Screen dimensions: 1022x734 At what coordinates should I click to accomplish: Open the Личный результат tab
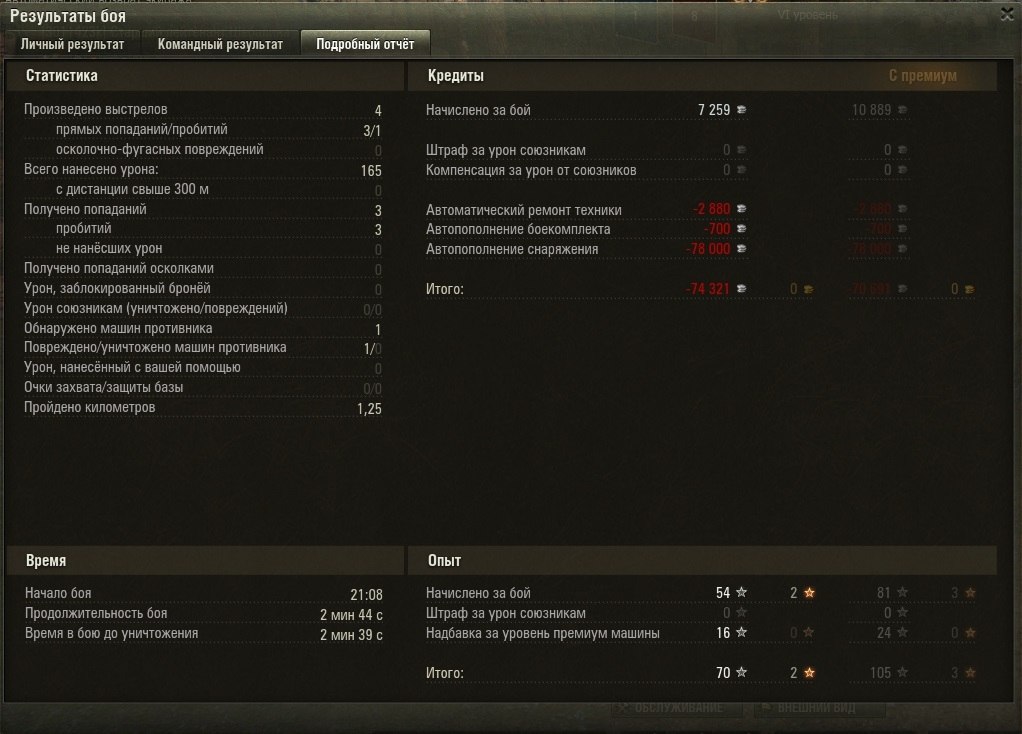tap(72, 44)
